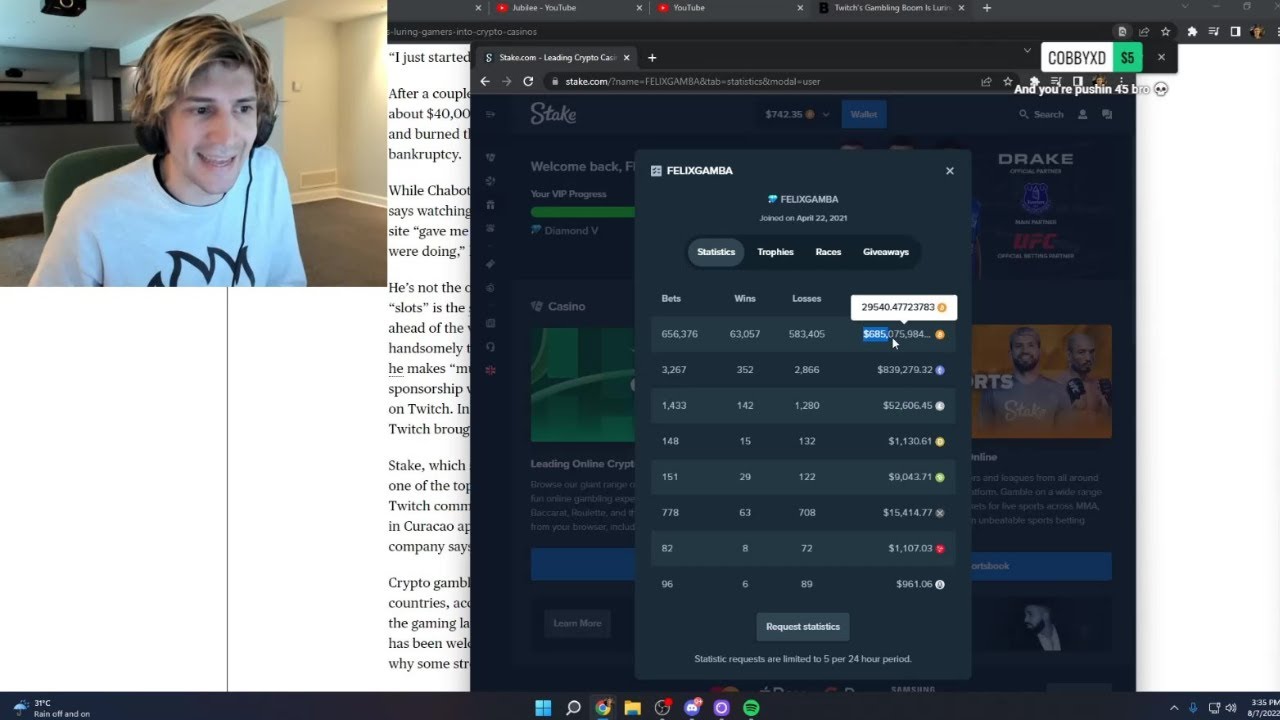Click the XRP icon beside $15,414.77
The image size is (1280, 720).
(939, 513)
